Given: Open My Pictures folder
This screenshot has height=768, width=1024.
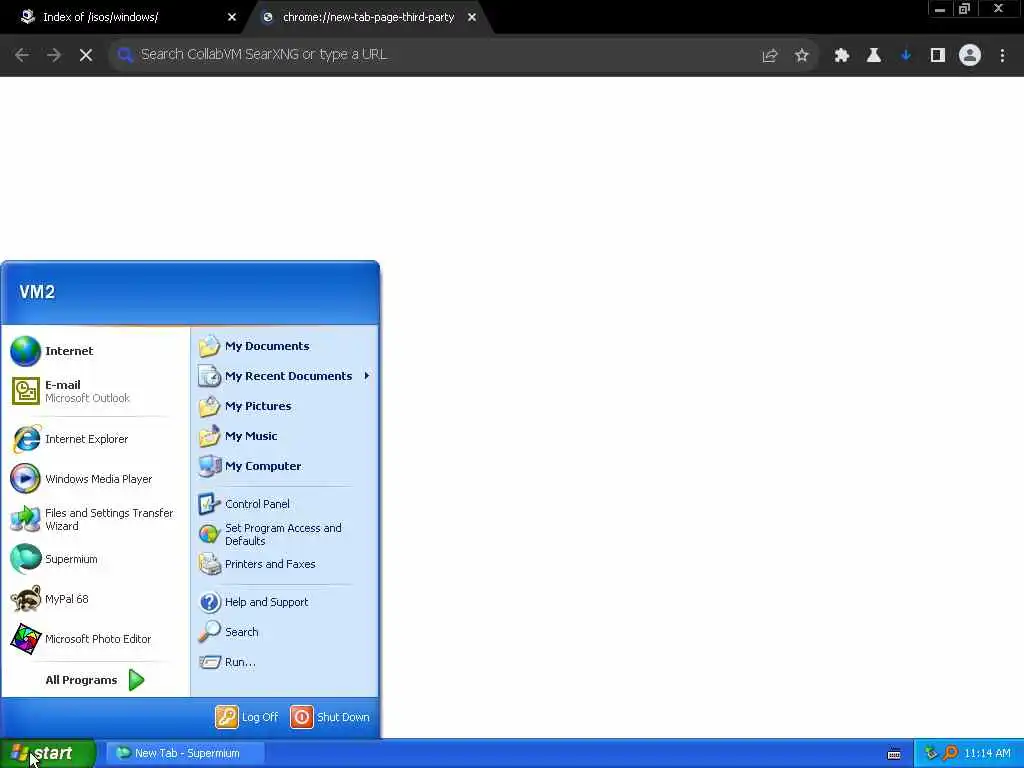Looking at the screenshot, I should 285,406.
